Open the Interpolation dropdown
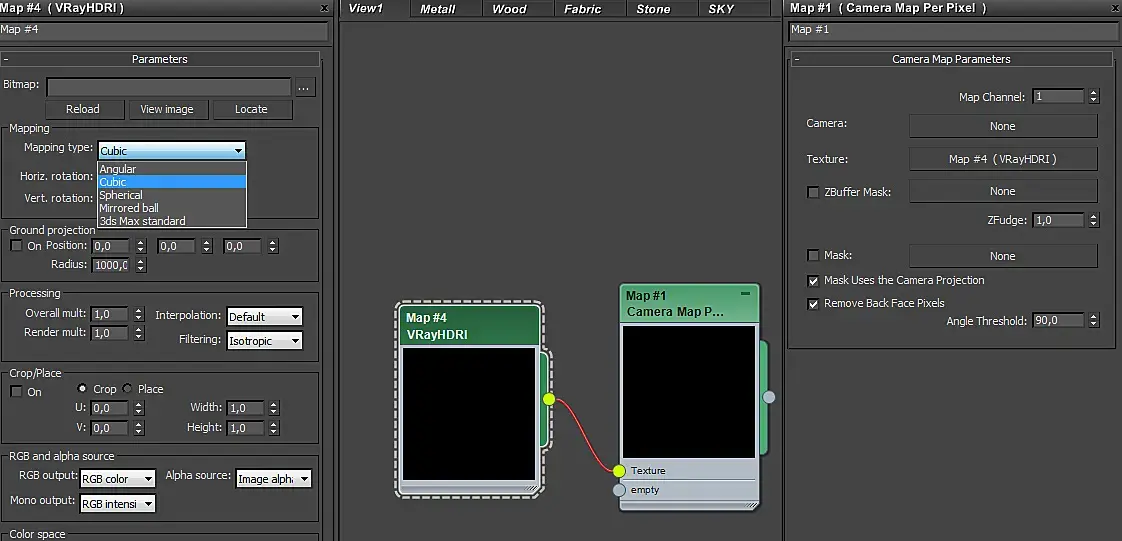The height and width of the screenshot is (541, 1122). click(265, 316)
